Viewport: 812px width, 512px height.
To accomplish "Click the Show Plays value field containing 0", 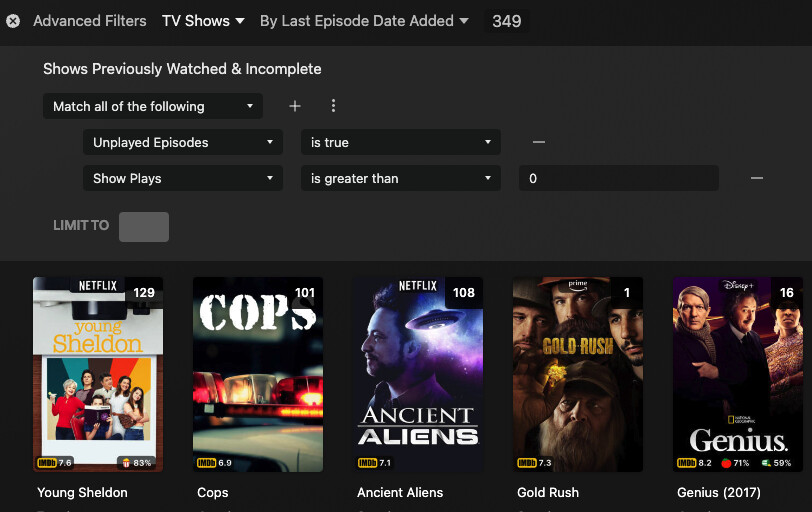I will coord(619,179).
